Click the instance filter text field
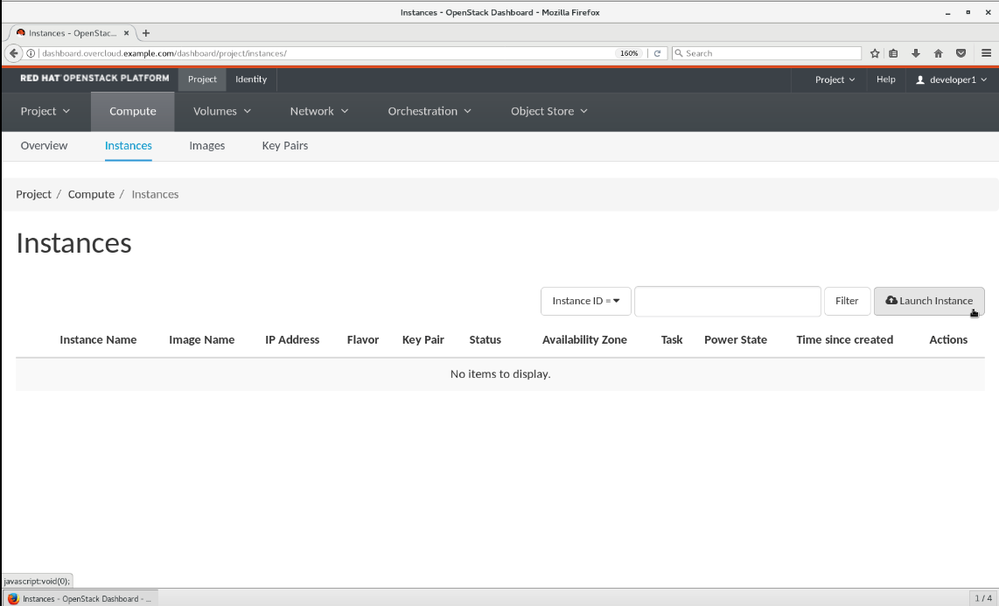Screen dimensions: 999x606 pyautogui.click(x=727, y=301)
